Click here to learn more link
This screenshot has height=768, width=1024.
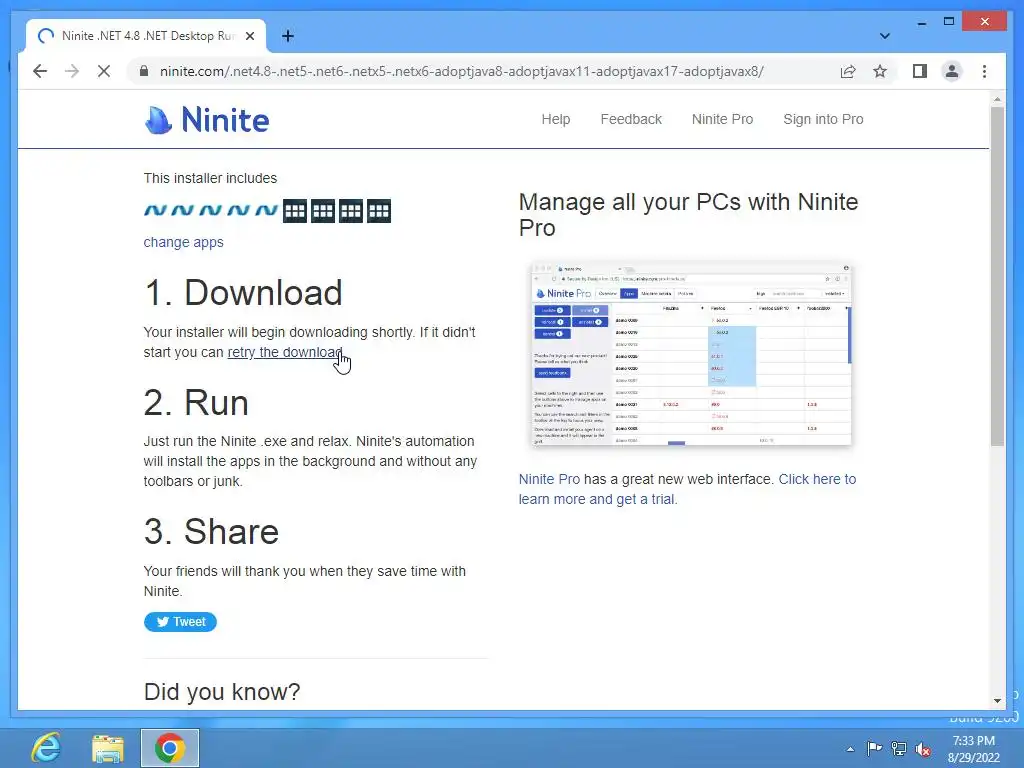click(687, 489)
